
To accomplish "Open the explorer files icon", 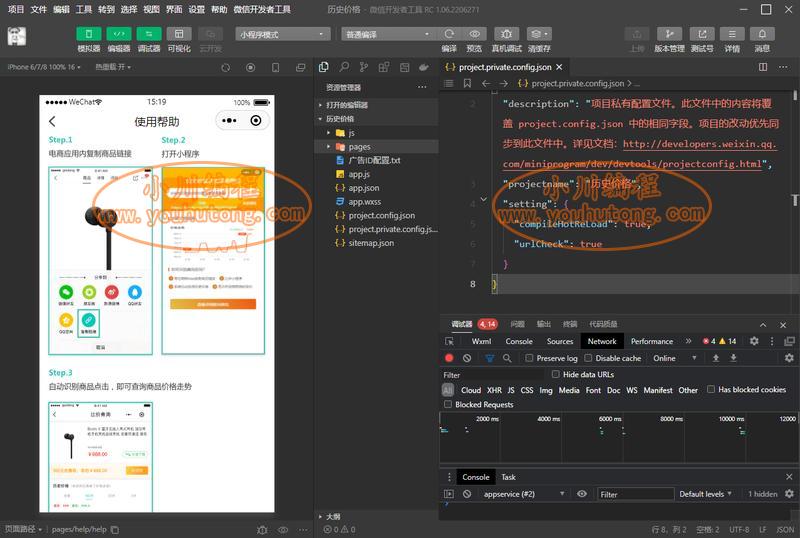I will tap(323, 67).
